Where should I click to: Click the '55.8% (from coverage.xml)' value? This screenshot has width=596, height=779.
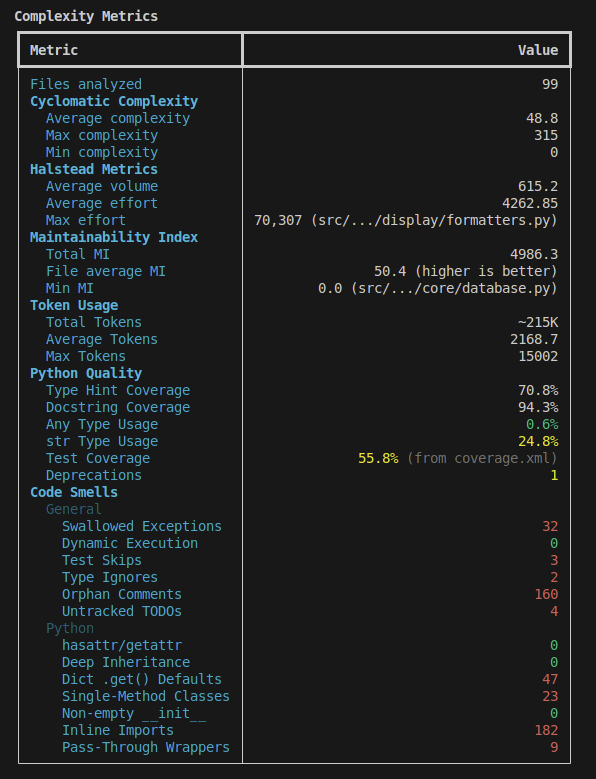(458, 459)
